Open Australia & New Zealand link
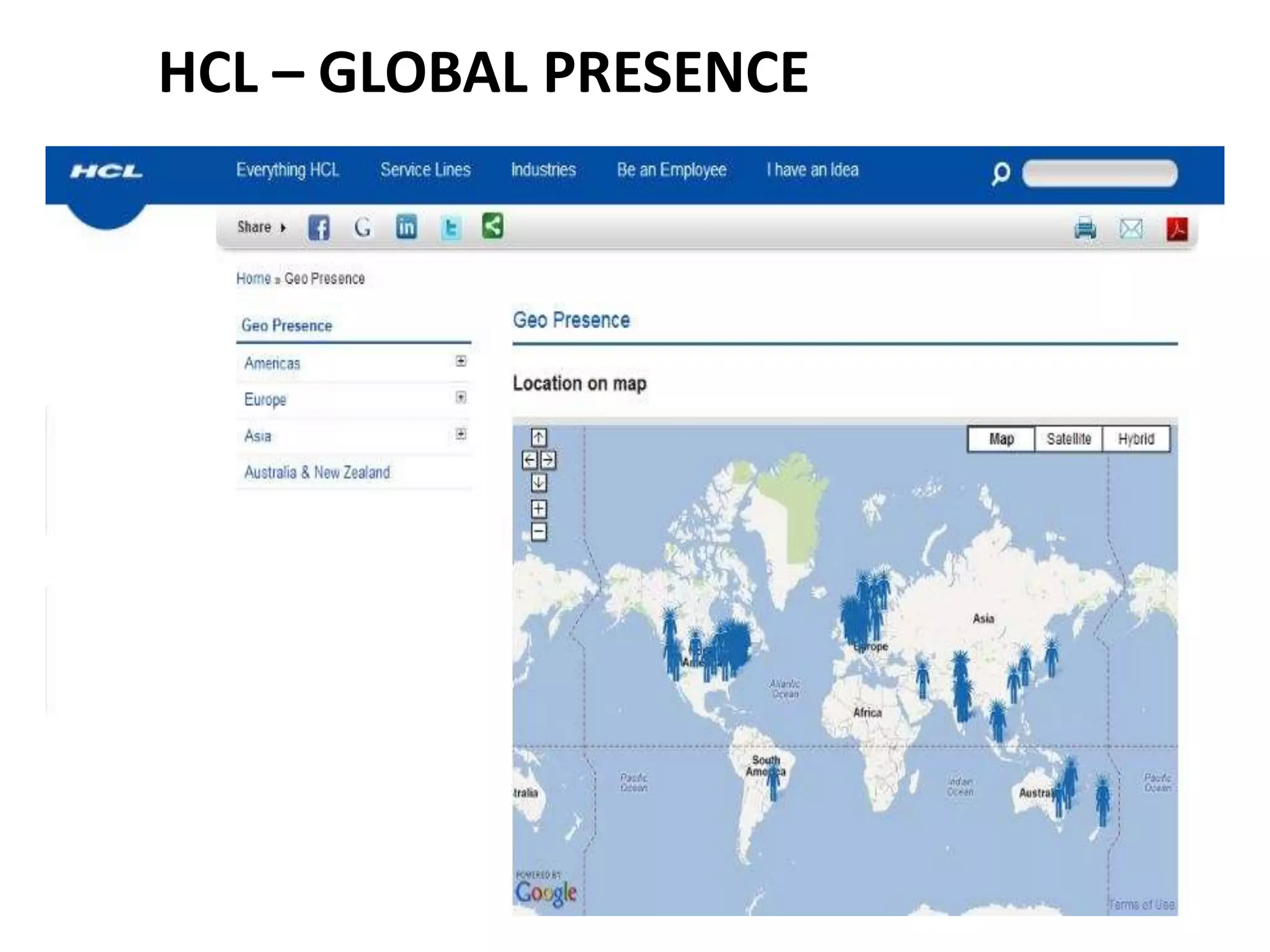The image size is (1270, 952). coord(317,472)
